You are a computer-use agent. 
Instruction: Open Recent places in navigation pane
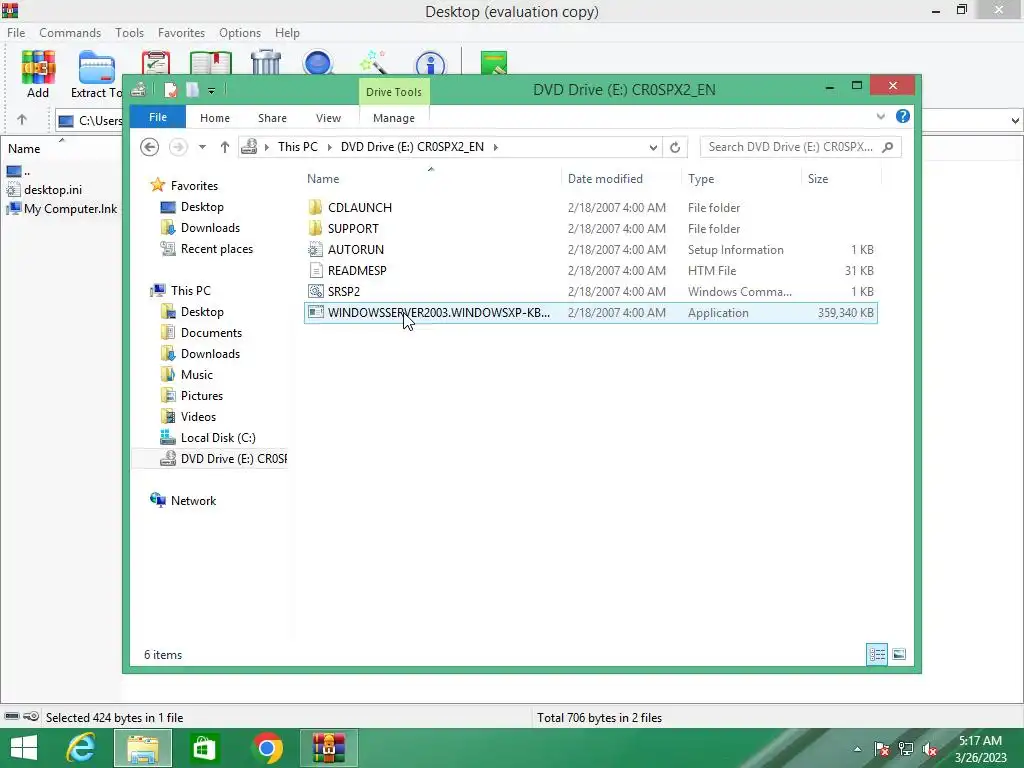click(216, 249)
